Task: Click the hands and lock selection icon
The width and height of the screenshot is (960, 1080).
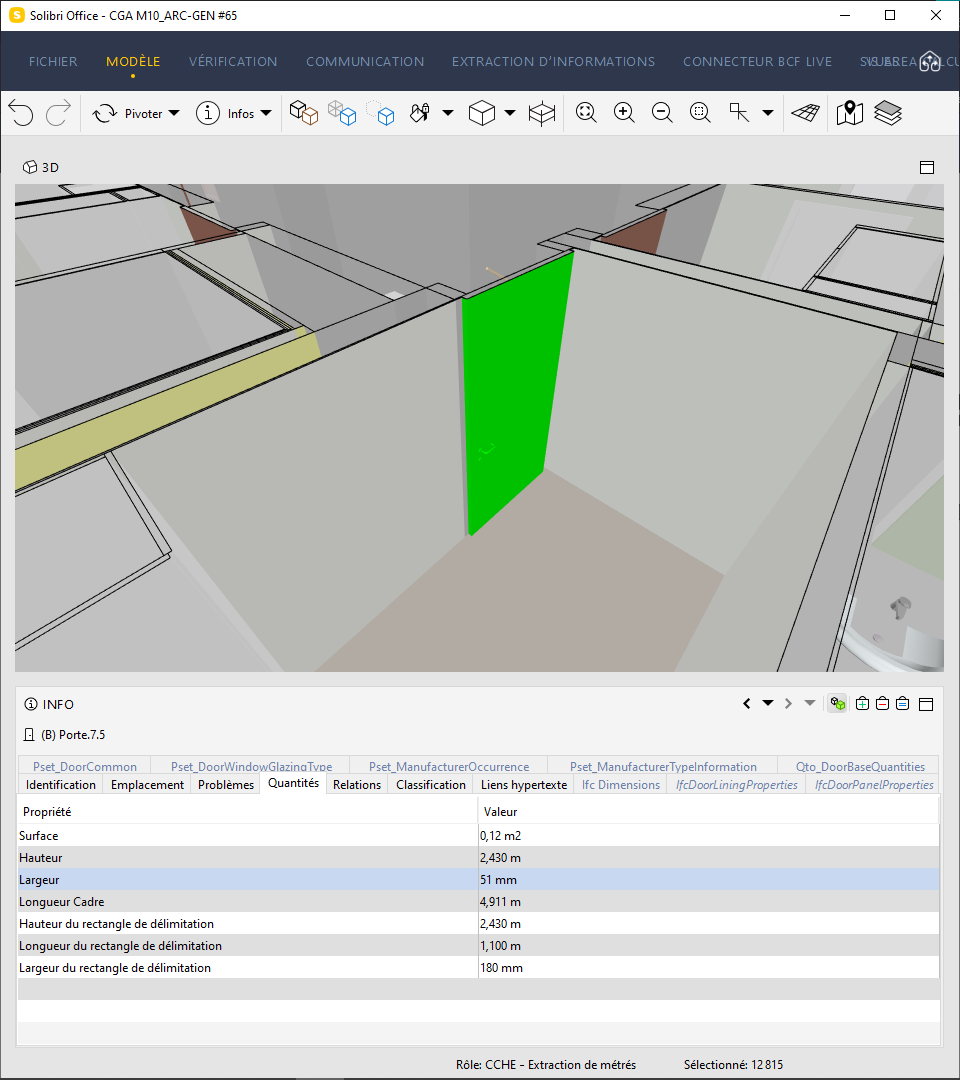Action: [419, 113]
